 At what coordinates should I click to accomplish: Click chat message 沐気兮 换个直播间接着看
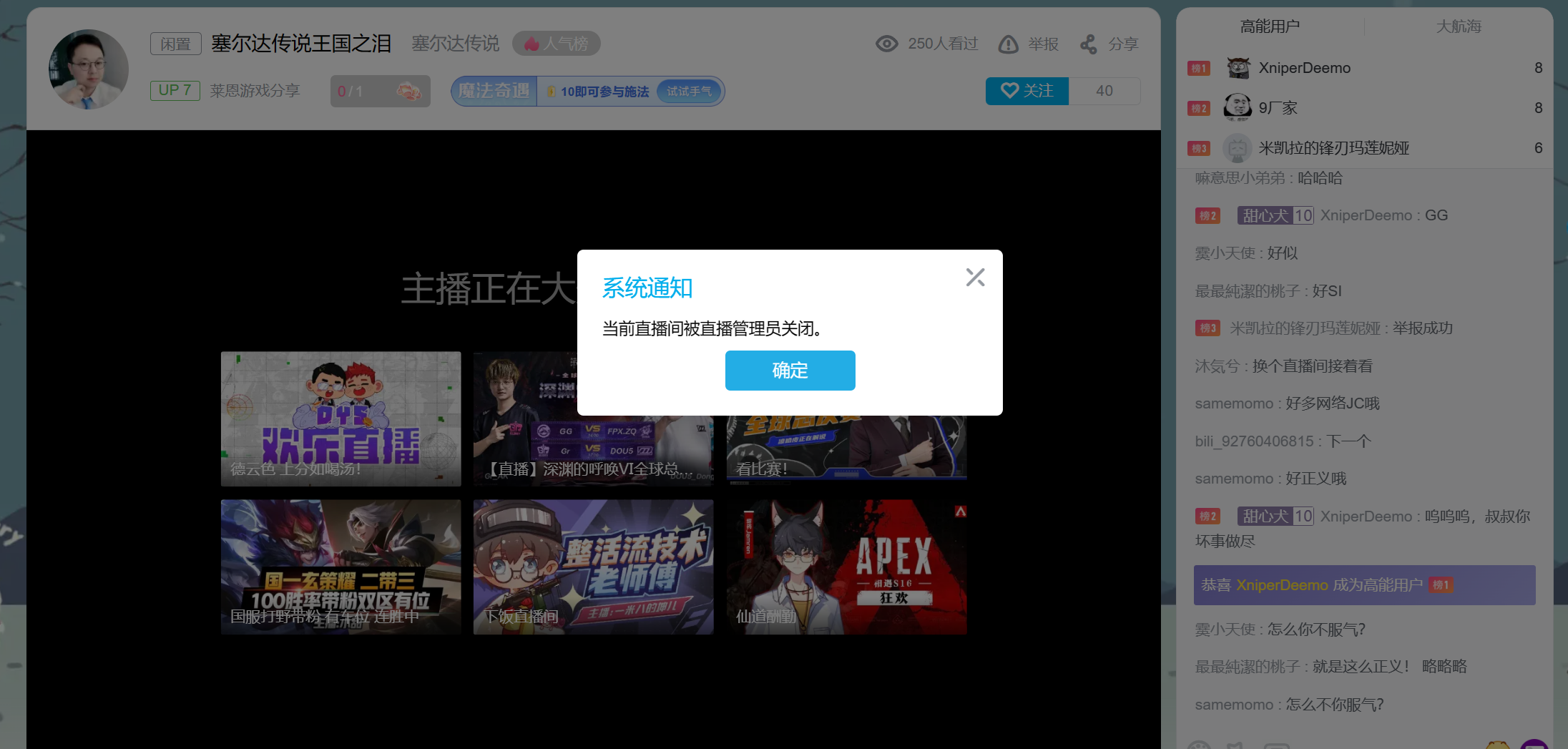pos(1284,366)
